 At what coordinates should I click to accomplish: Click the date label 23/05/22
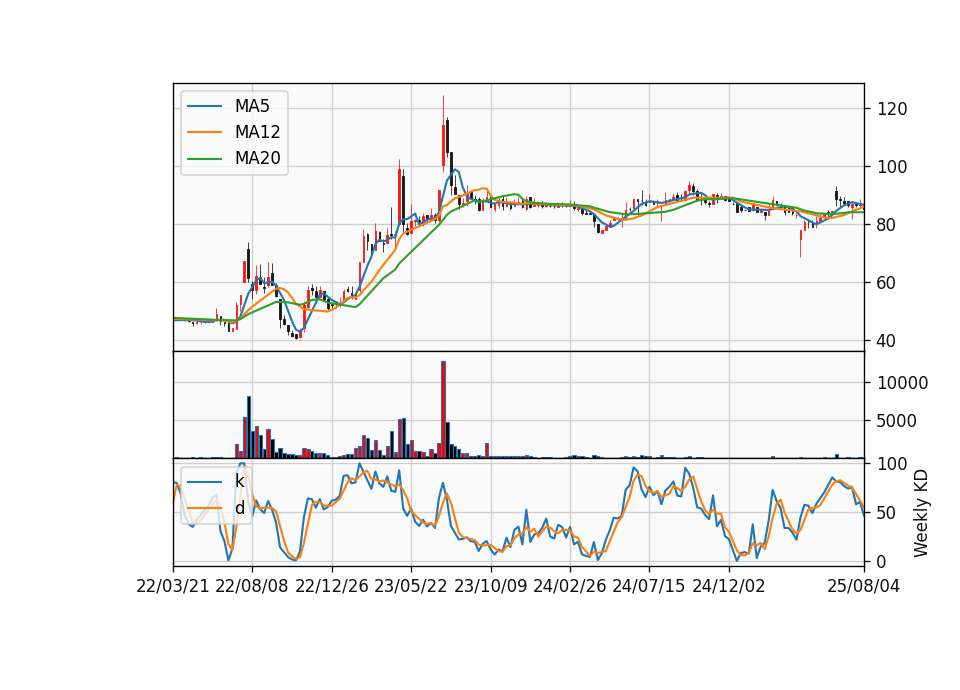pos(411,587)
